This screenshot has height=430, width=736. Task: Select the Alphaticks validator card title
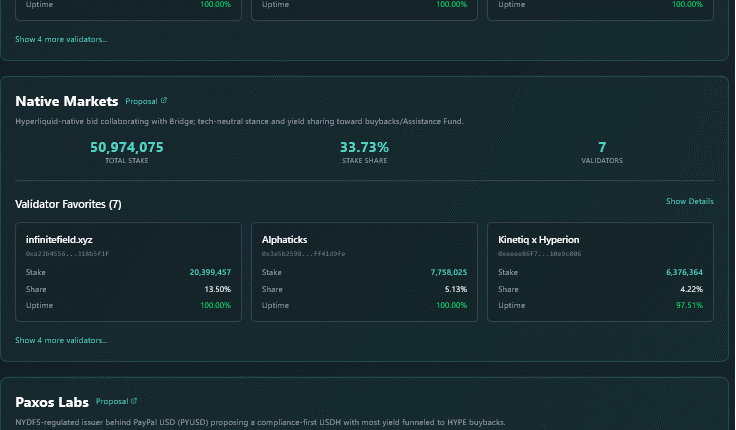[x=286, y=240]
